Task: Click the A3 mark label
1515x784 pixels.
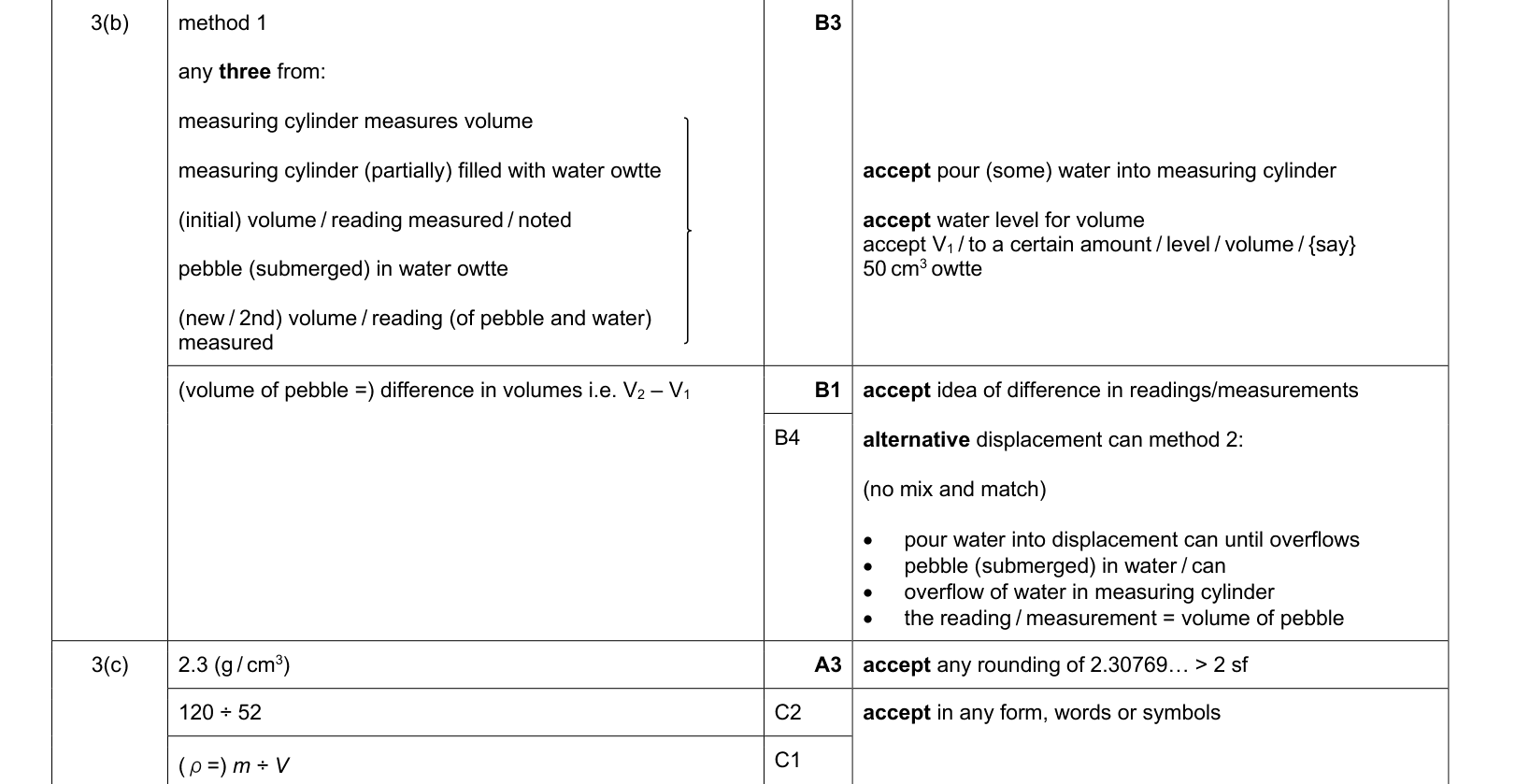Action: pos(827,665)
